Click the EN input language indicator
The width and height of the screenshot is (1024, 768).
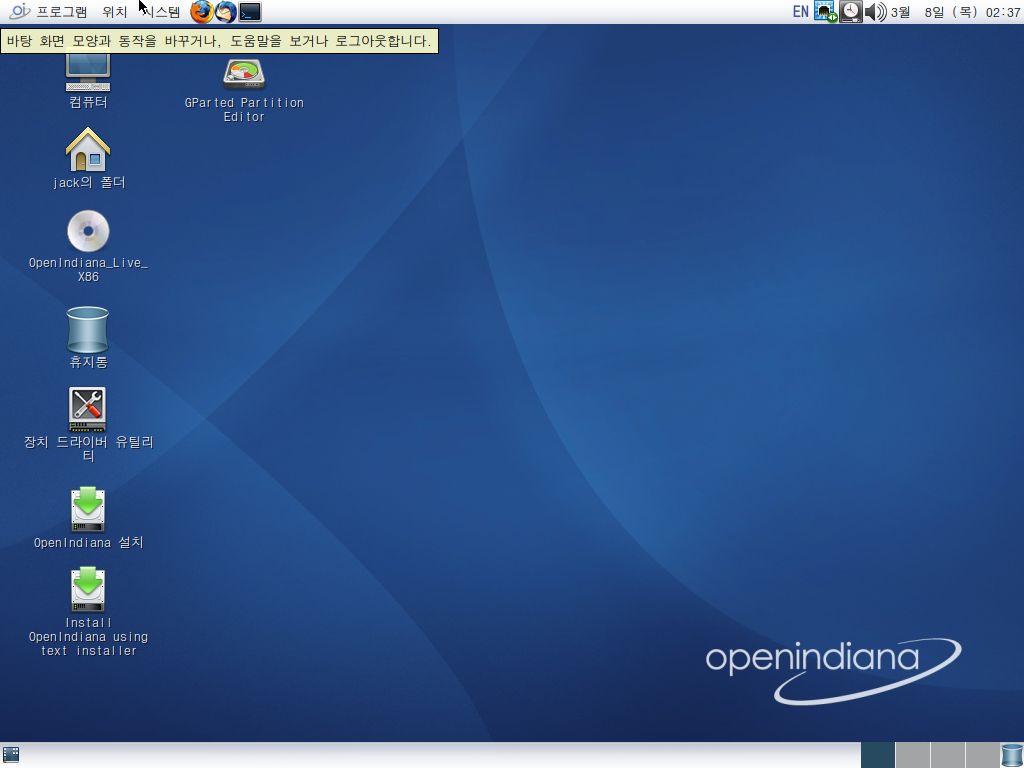tap(800, 12)
